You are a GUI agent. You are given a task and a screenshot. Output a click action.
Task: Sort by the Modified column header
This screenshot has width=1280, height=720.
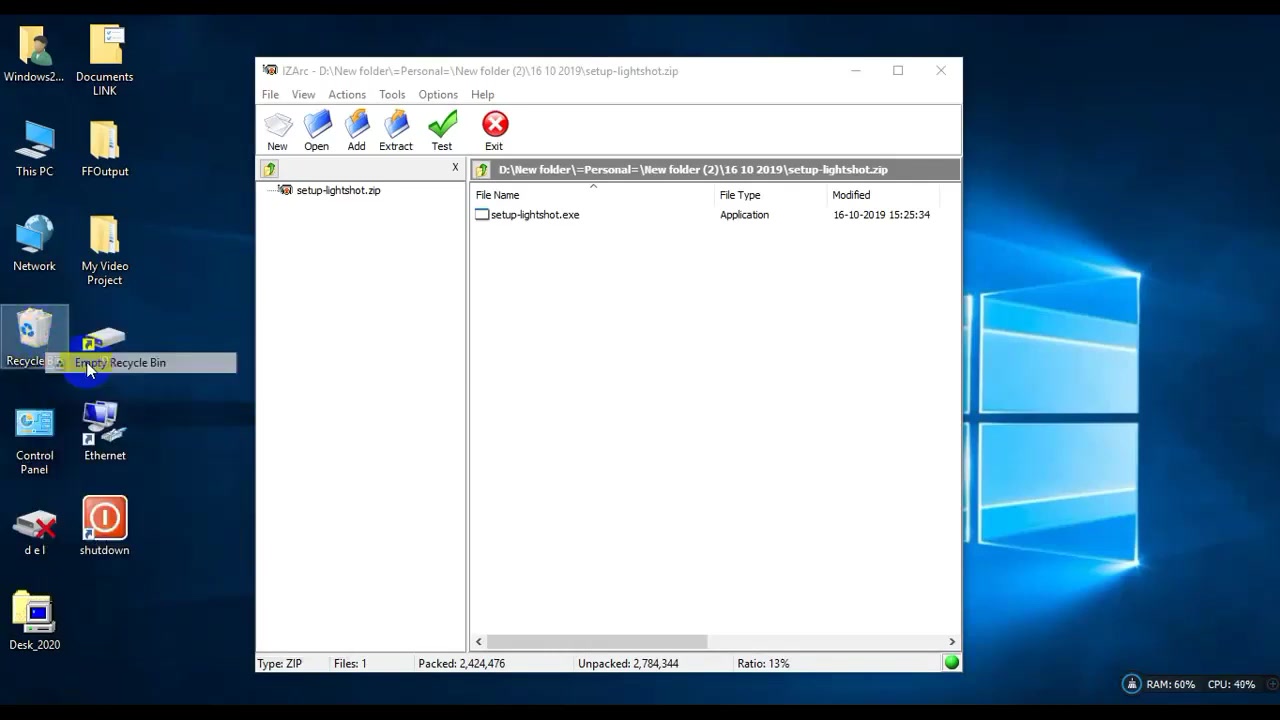point(883,195)
